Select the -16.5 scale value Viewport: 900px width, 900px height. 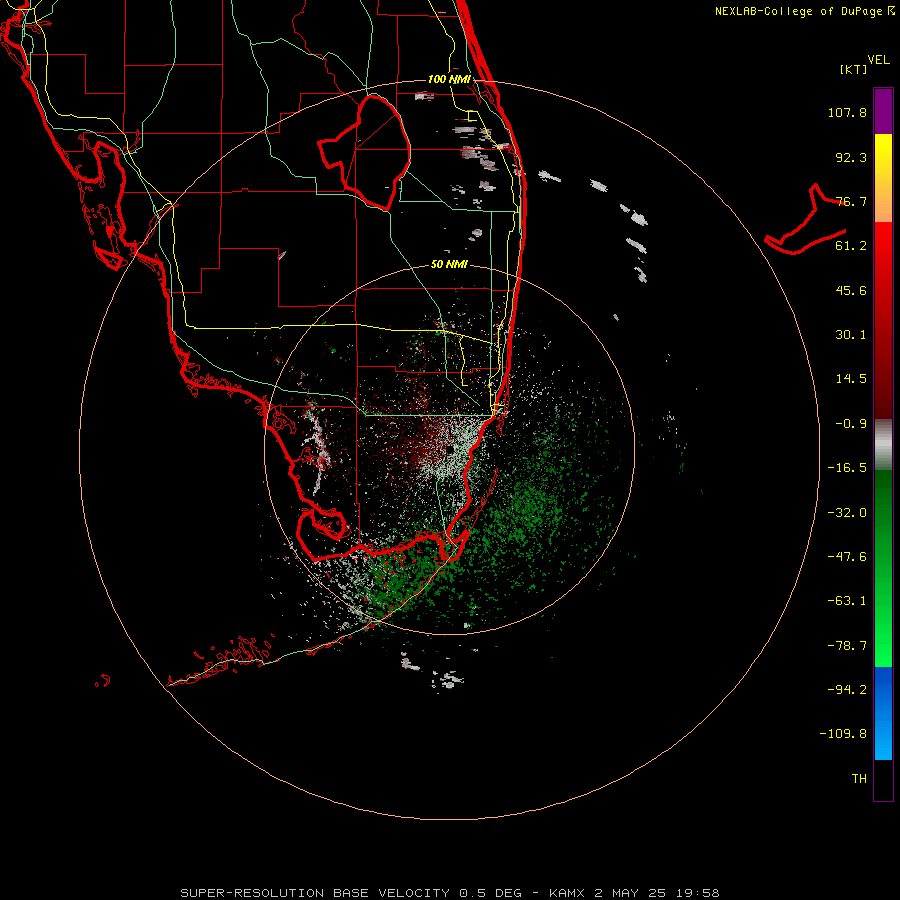(847, 468)
